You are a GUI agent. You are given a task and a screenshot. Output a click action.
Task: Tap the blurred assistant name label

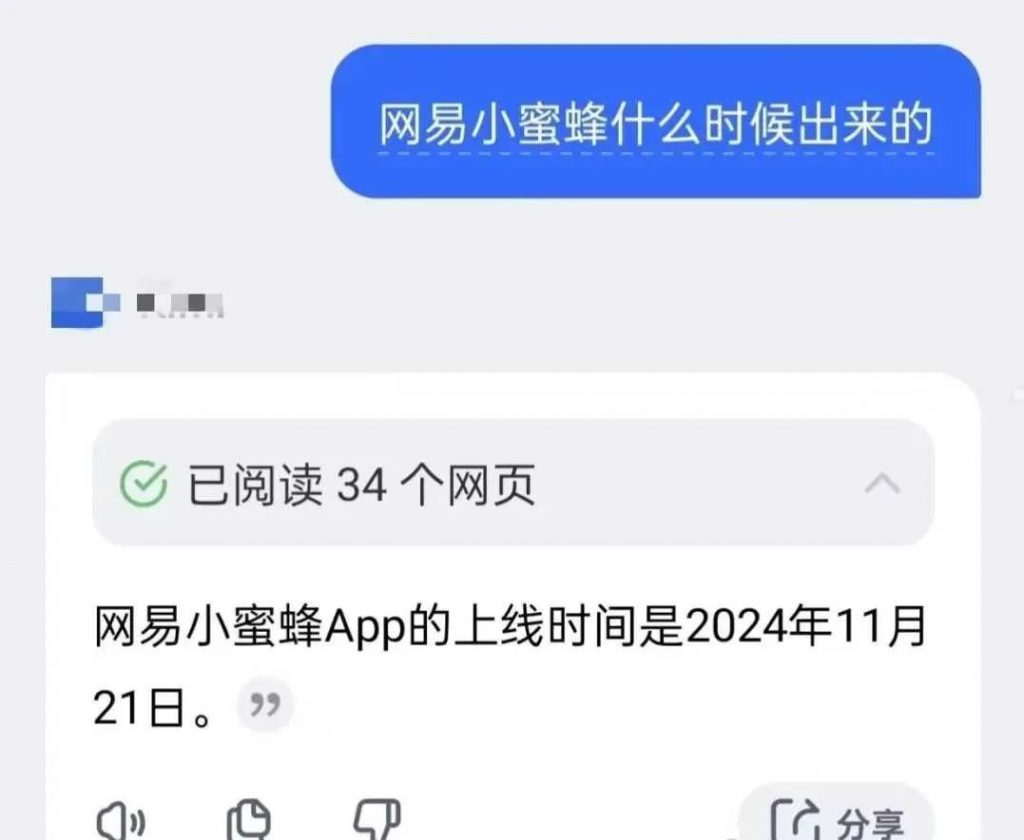(180, 303)
